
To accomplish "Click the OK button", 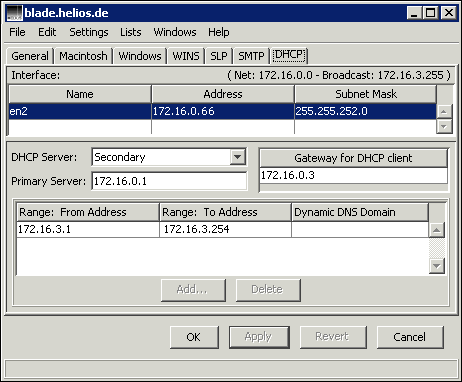I will click(x=194, y=337).
